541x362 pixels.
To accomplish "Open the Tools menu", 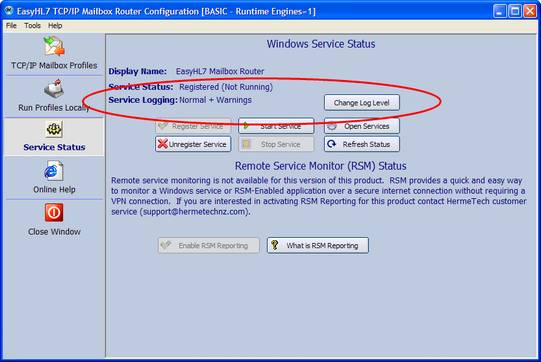I will pos(32,26).
